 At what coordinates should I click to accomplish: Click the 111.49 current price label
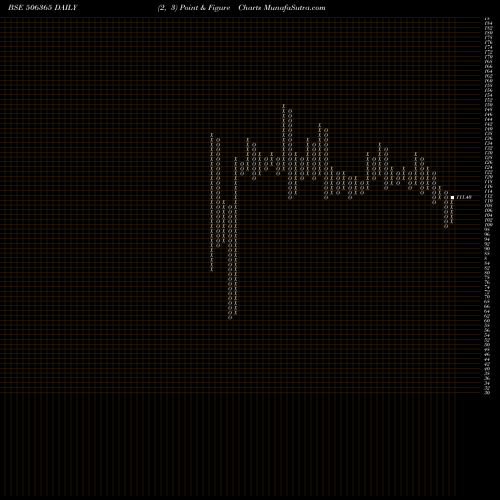tap(464, 197)
